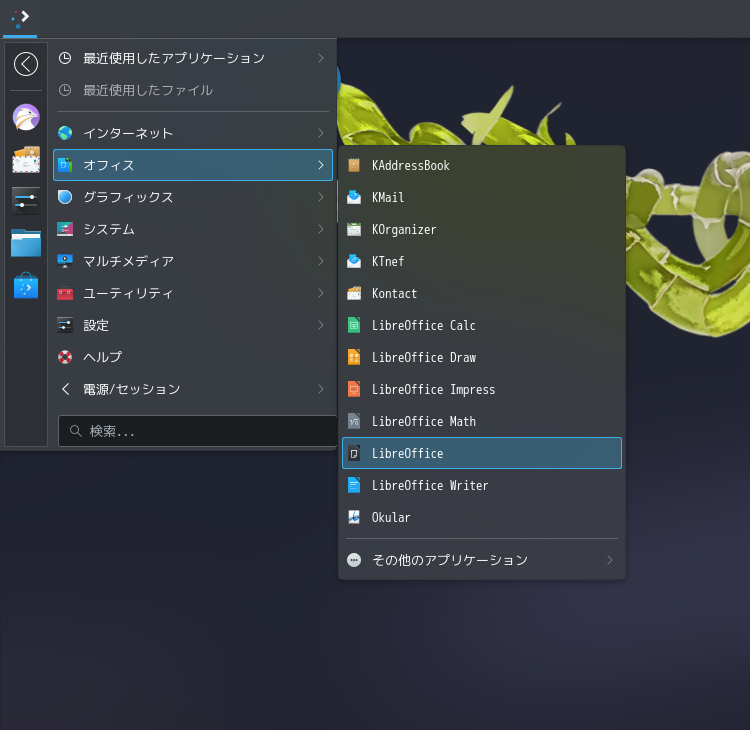Click LibreOffice Draw text label

[x=424, y=357]
